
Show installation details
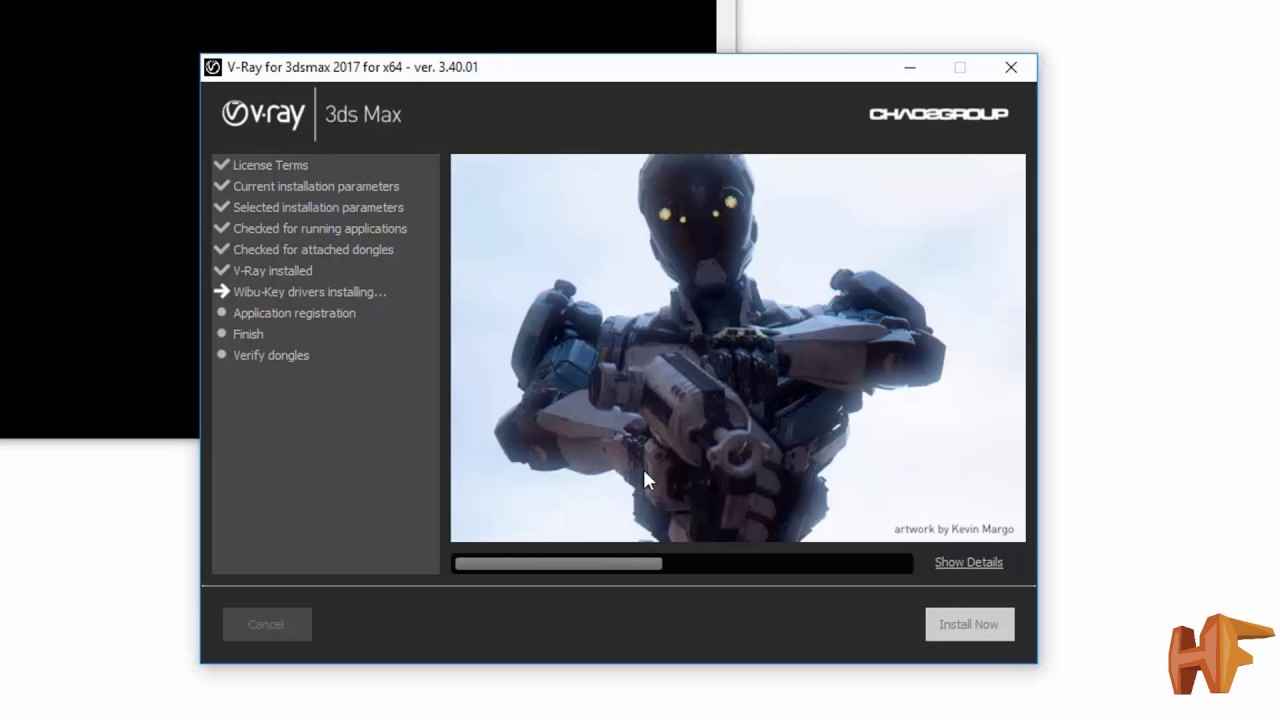click(x=968, y=562)
